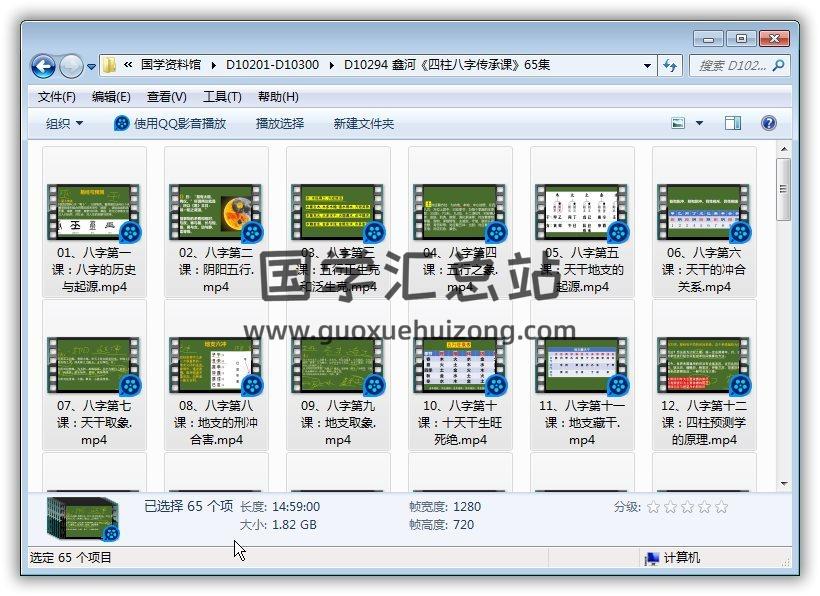The width and height of the screenshot is (820, 596).
Task: Select video 09 地支取象 thumbnail
Action: pos(338,365)
